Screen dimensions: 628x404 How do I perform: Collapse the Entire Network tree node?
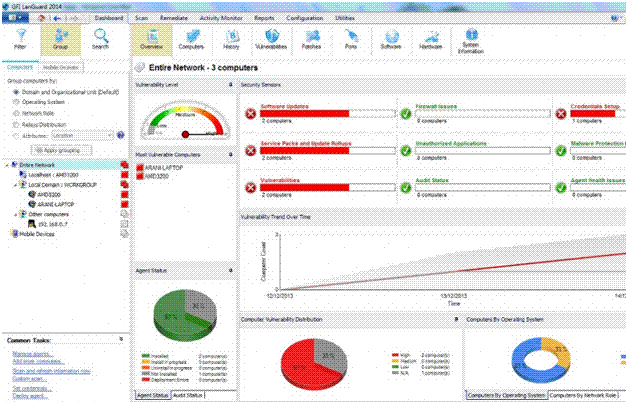(7, 165)
